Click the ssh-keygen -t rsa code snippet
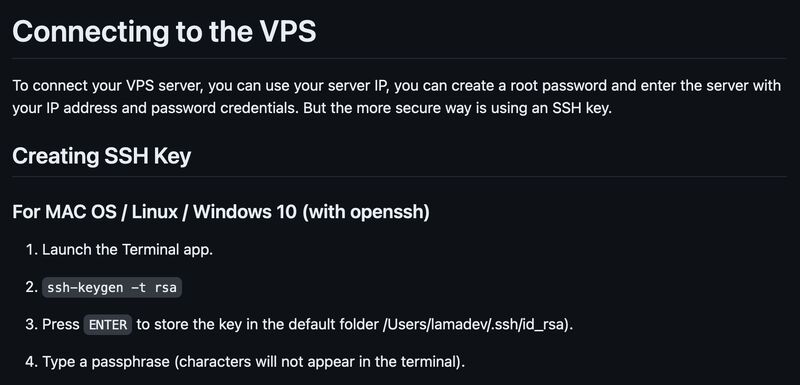800x385 pixels. pos(112,288)
